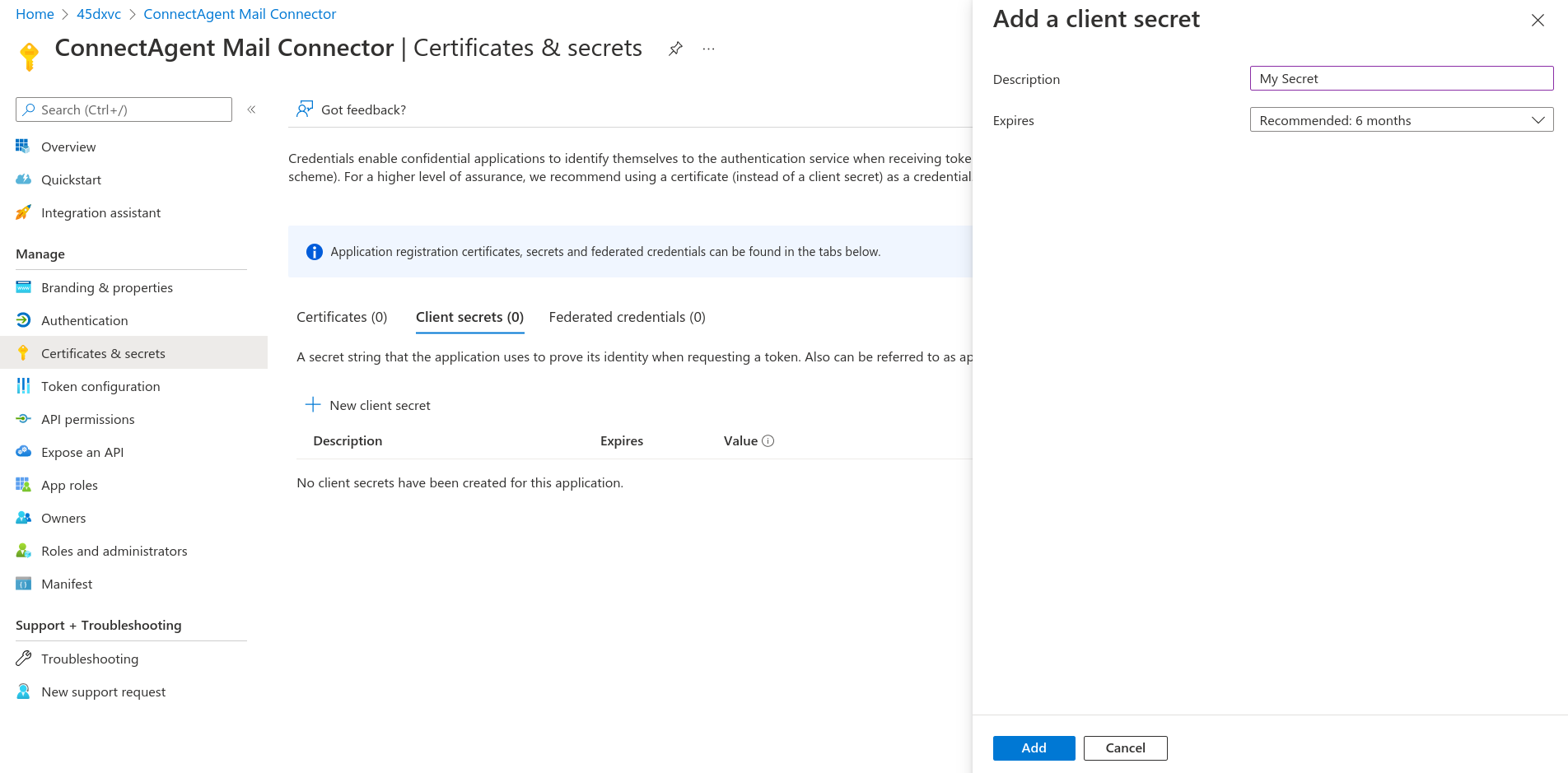Viewport: 1568px width, 773px height.
Task: Click the Got feedback? text
Action: pyautogui.click(x=363, y=109)
